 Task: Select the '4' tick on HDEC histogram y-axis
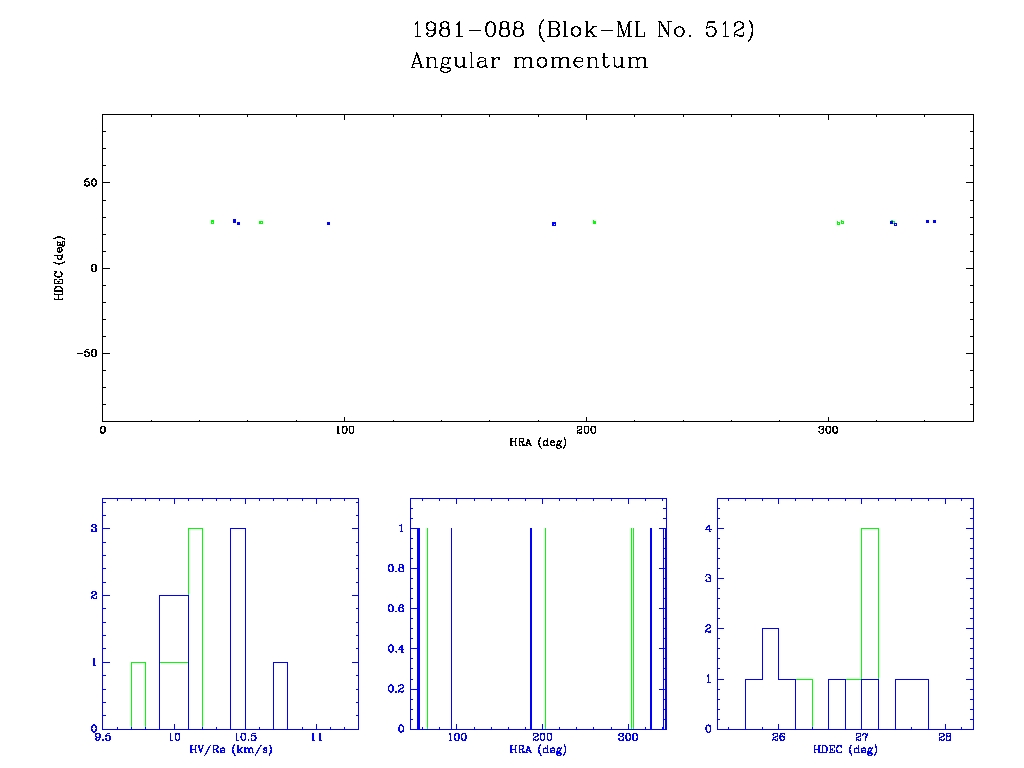pyautogui.click(x=709, y=528)
